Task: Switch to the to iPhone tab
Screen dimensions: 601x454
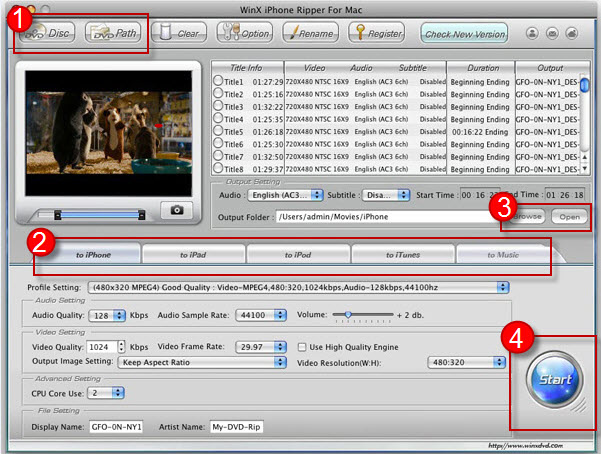Action: tap(93, 255)
